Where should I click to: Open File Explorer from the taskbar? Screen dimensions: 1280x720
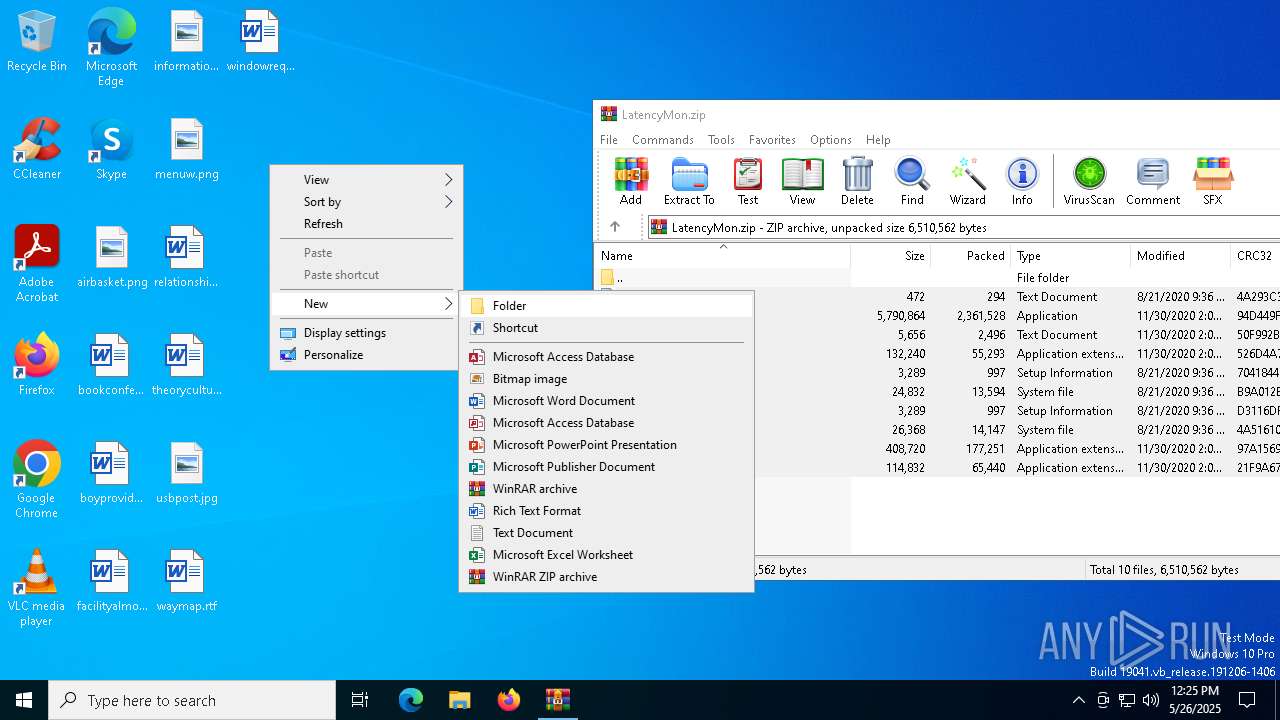[459, 700]
